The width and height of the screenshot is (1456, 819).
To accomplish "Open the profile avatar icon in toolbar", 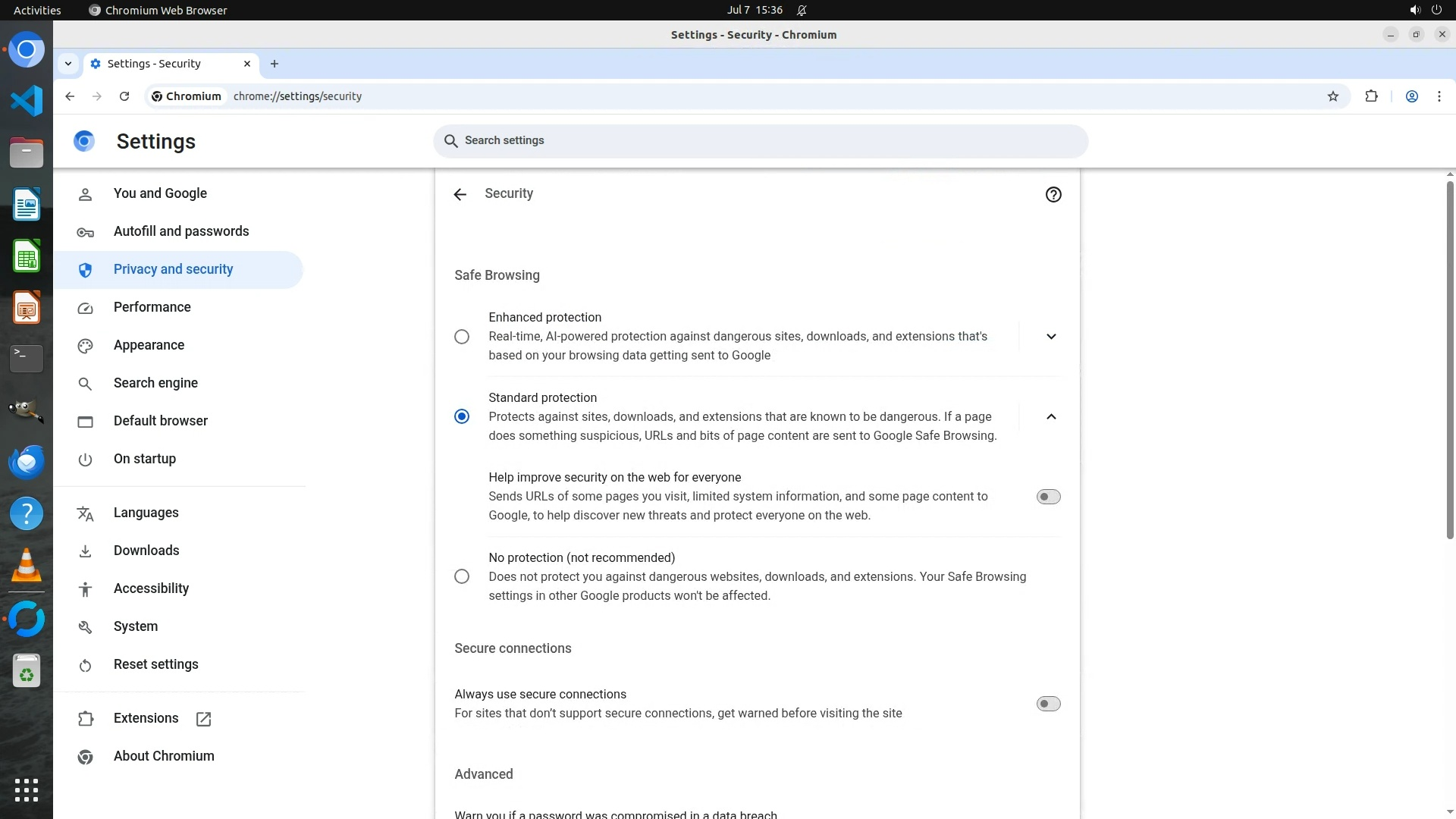I will pos(1411,96).
